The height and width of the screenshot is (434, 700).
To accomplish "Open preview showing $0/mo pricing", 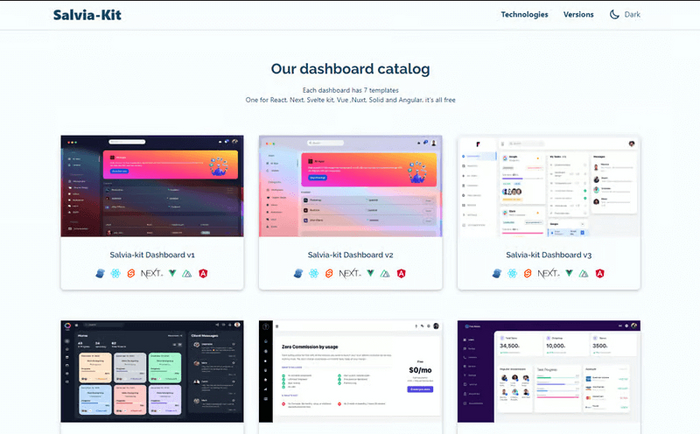I will pyautogui.click(x=350, y=371).
